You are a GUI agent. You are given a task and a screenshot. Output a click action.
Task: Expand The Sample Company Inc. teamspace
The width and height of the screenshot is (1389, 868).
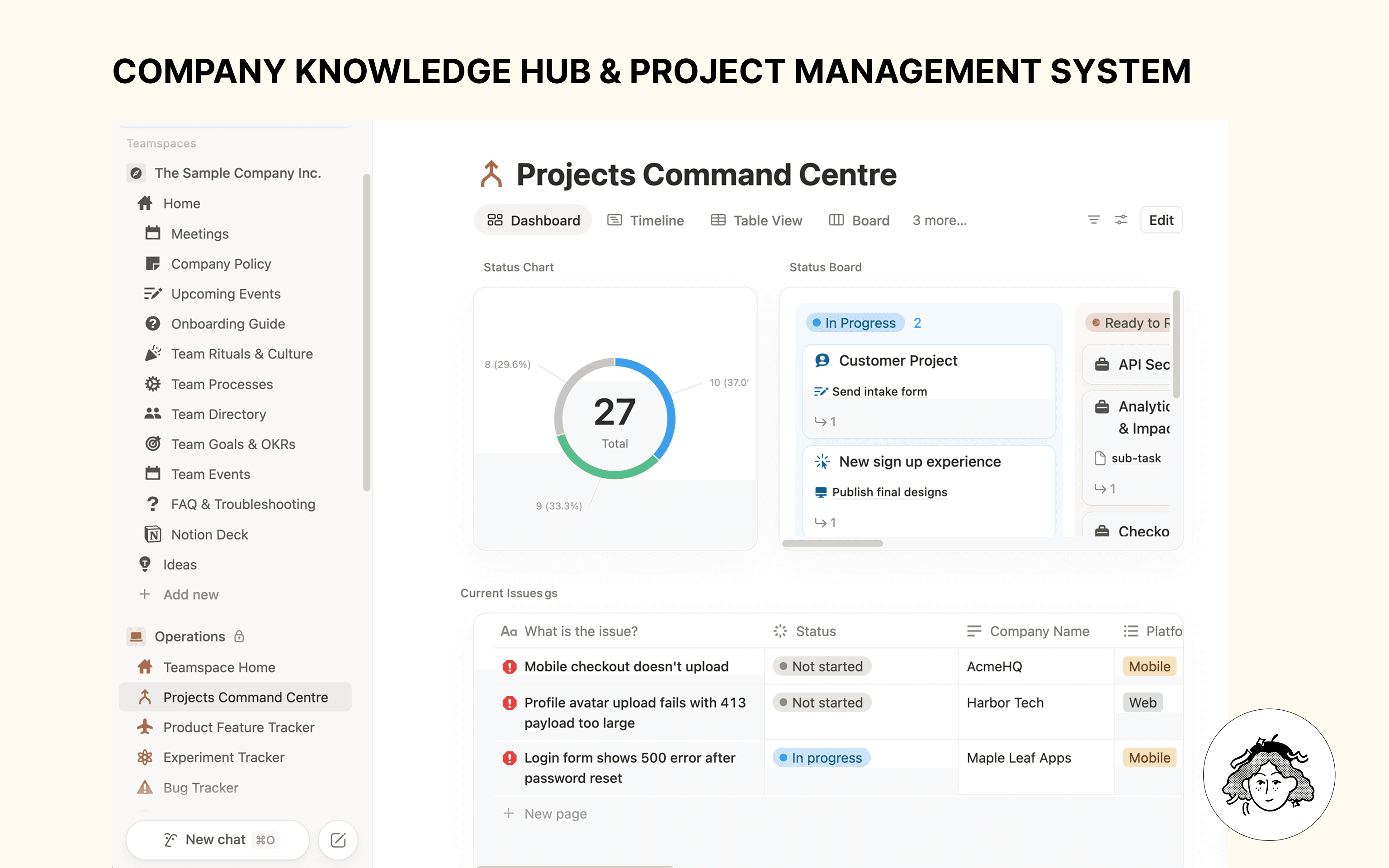pos(237,173)
